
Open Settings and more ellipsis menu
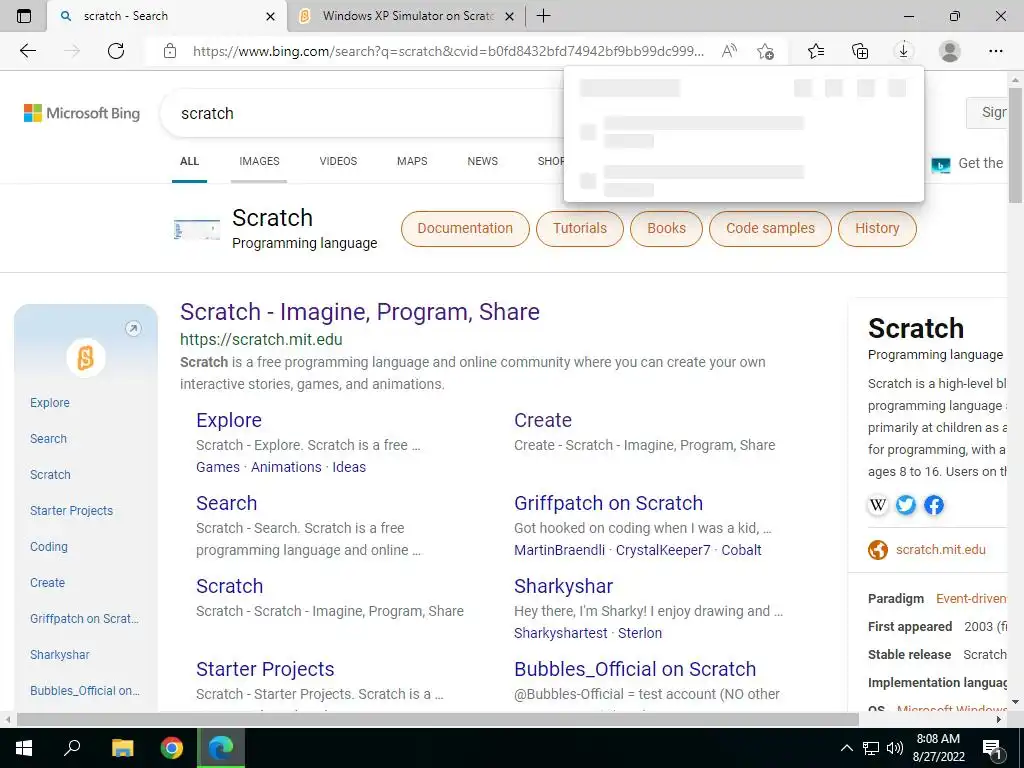(x=995, y=51)
